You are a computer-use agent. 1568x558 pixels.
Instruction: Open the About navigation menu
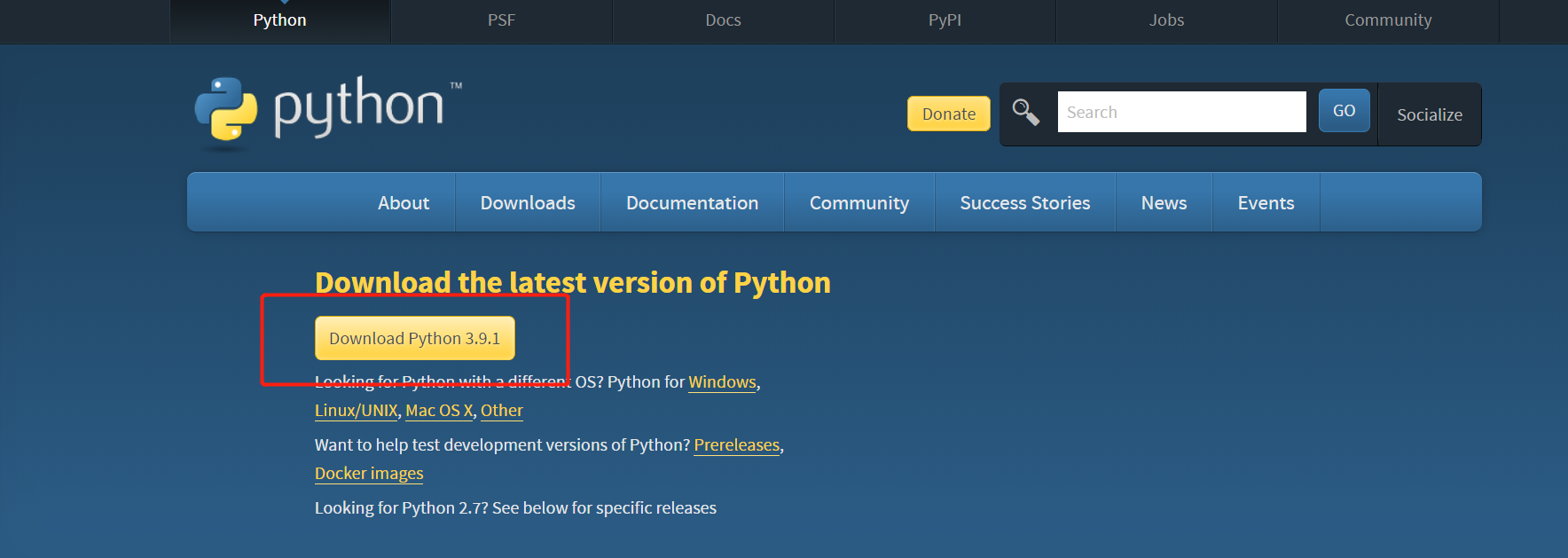pos(404,202)
